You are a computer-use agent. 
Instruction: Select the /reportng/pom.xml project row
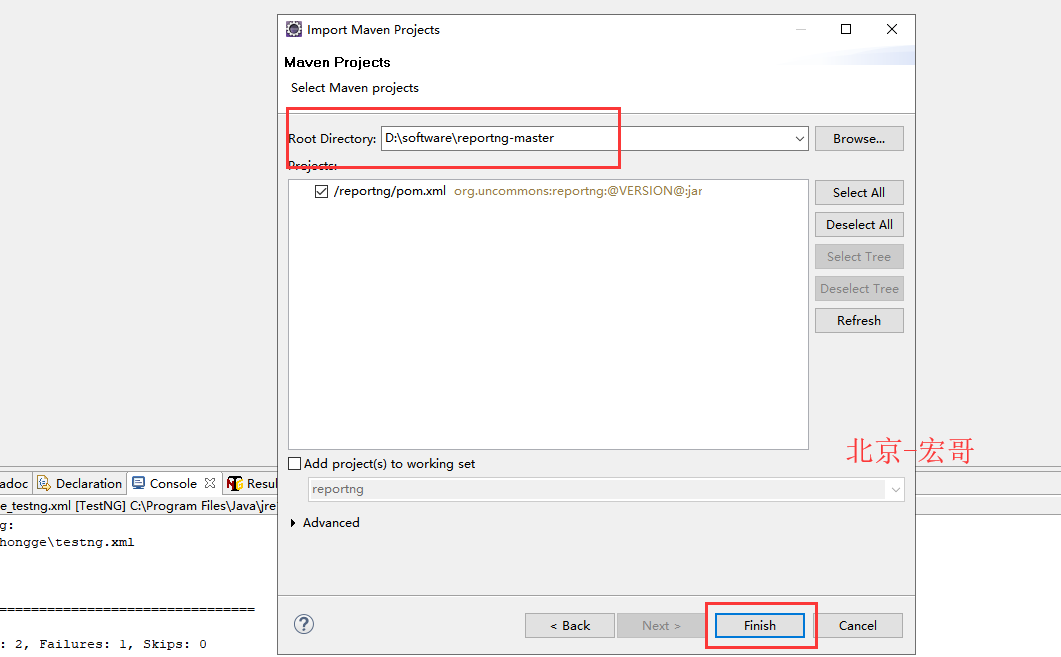[x=548, y=191]
